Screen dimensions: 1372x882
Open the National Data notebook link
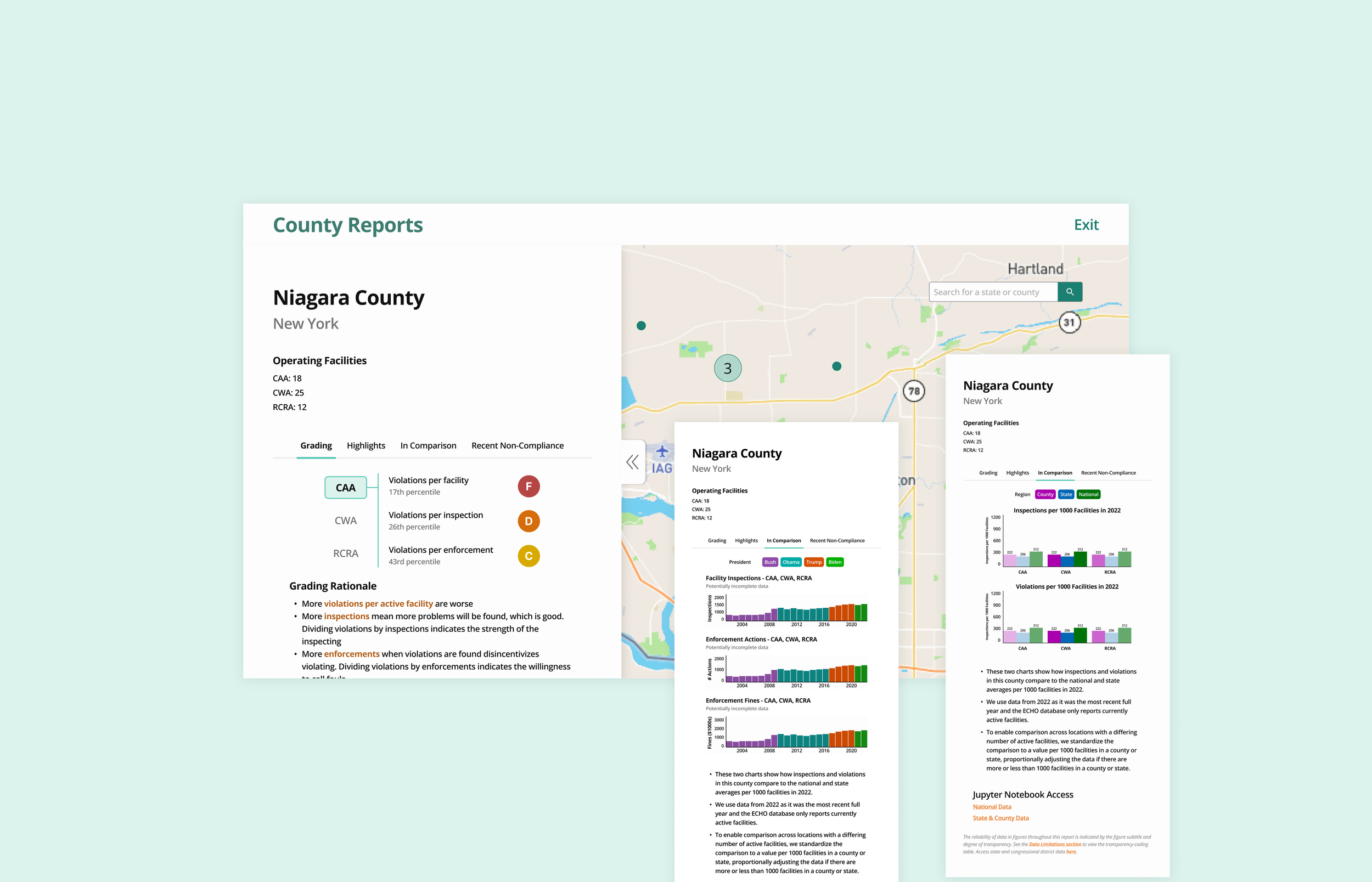992,807
